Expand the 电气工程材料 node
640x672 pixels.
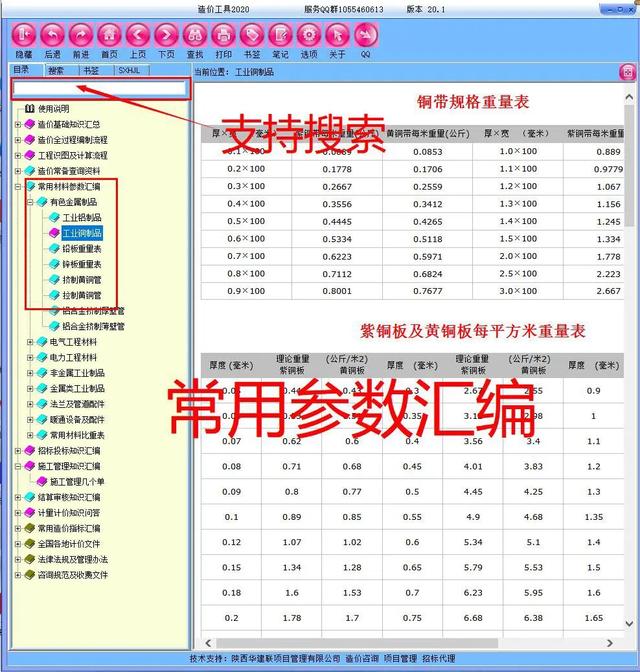point(30,342)
